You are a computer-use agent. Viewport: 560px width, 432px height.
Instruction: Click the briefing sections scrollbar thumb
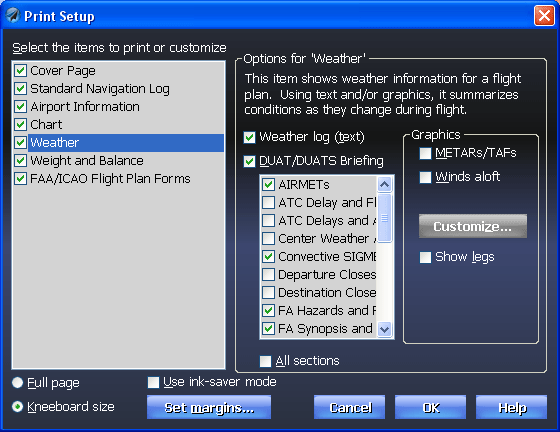tap(384, 218)
